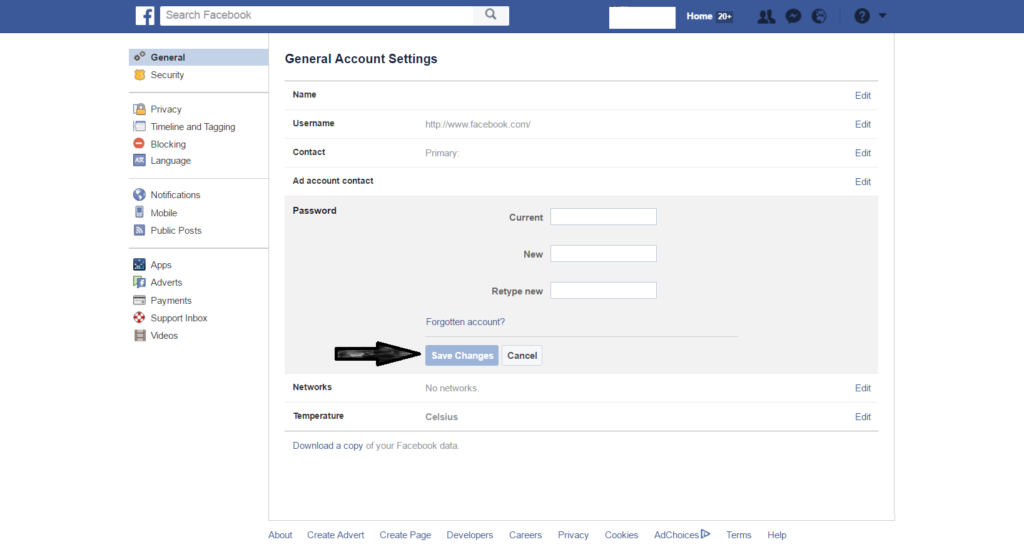Select Privacy in the left sidebar
The height and width of the screenshot is (552, 1024).
coord(166,109)
